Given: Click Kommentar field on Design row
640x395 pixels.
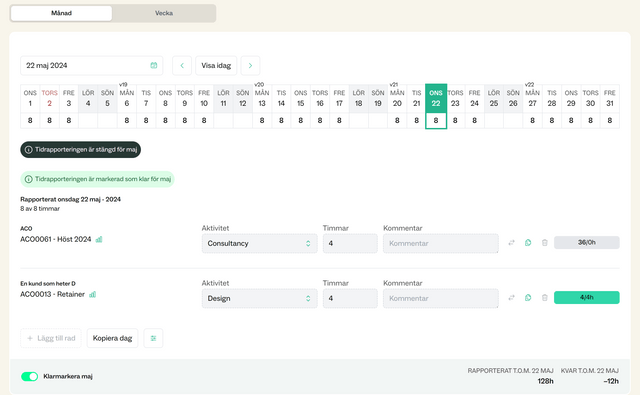Looking at the screenshot, I should pos(441,299).
